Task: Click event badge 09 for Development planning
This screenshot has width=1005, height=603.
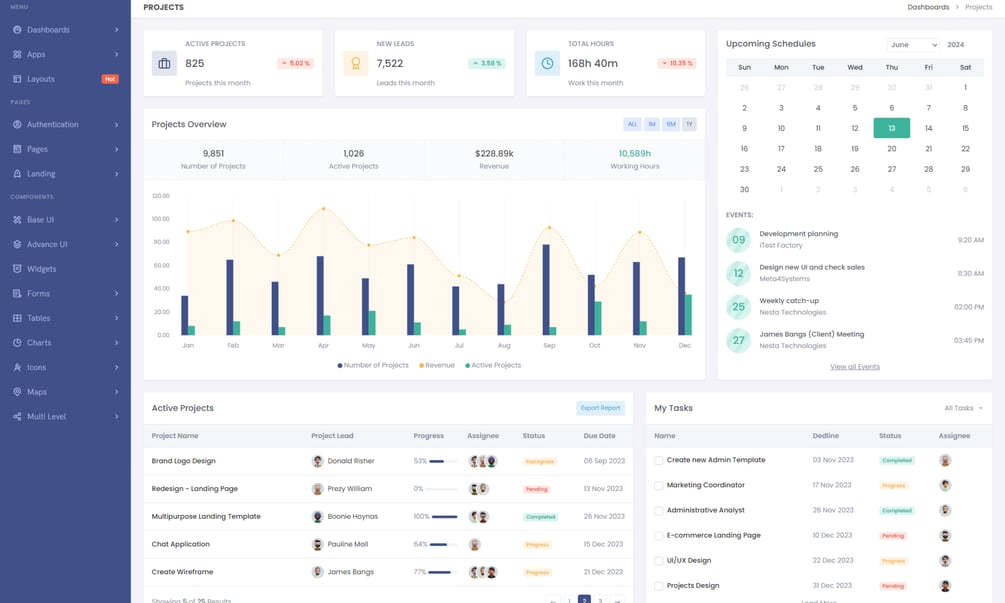Action: click(x=738, y=240)
